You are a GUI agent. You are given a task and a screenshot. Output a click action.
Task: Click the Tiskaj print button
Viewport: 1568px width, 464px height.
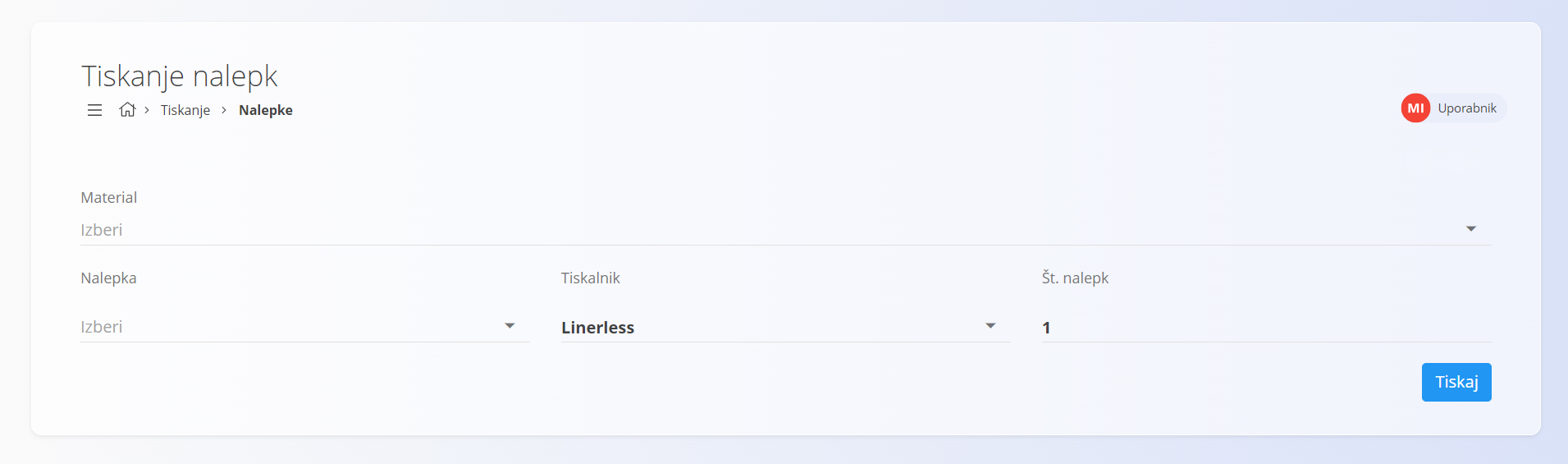coord(1456,382)
